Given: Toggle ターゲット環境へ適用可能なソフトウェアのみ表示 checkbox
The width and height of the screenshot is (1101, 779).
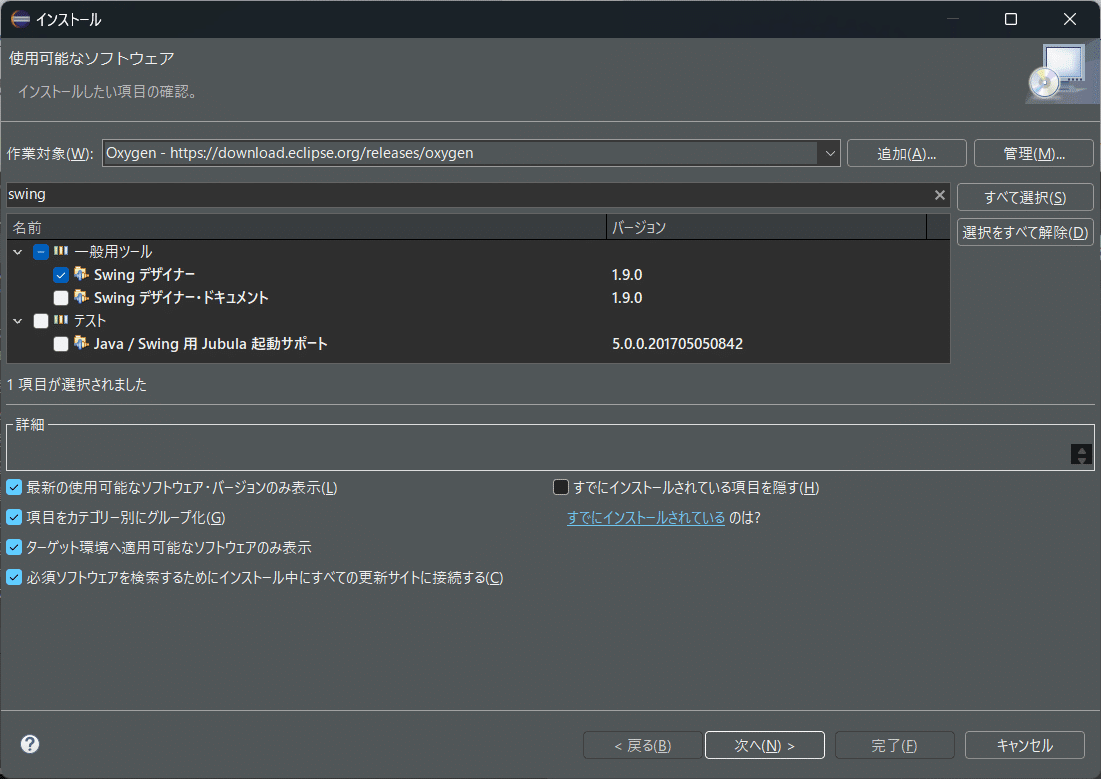Looking at the screenshot, I should pyautogui.click(x=14, y=547).
